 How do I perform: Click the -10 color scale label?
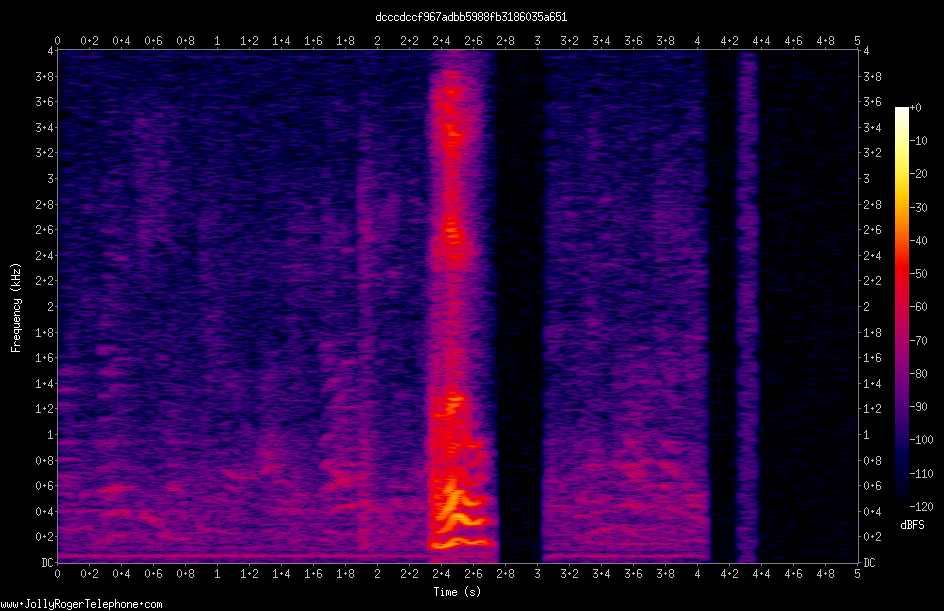pos(918,141)
